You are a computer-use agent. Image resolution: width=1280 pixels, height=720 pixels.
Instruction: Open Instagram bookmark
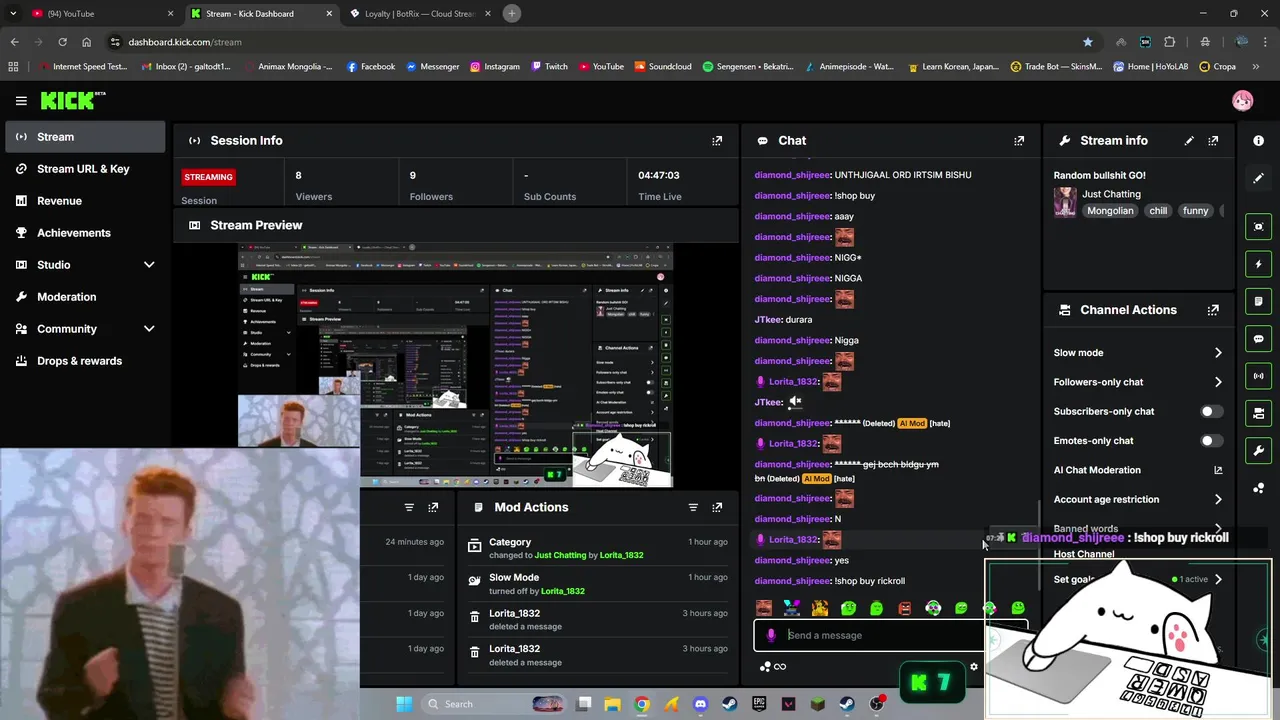pyautogui.click(x=494, y=67)
